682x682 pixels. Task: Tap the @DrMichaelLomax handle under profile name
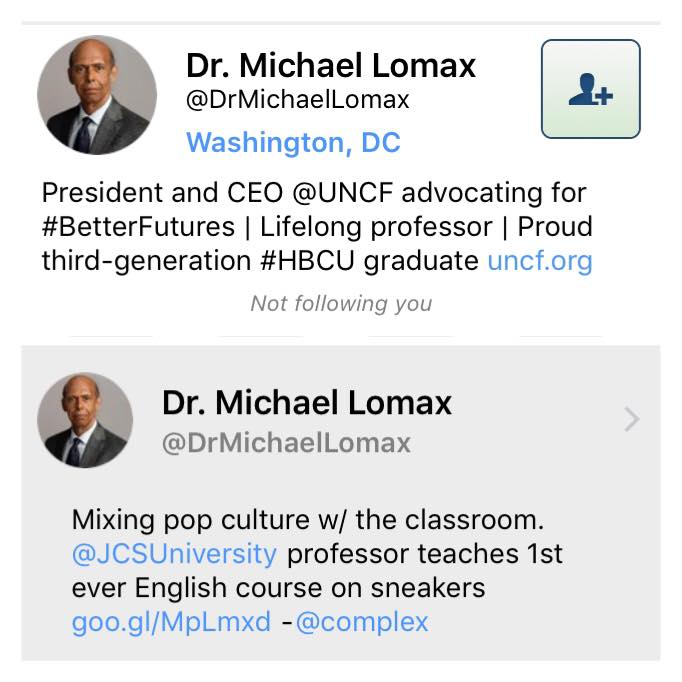click(298, 100)
